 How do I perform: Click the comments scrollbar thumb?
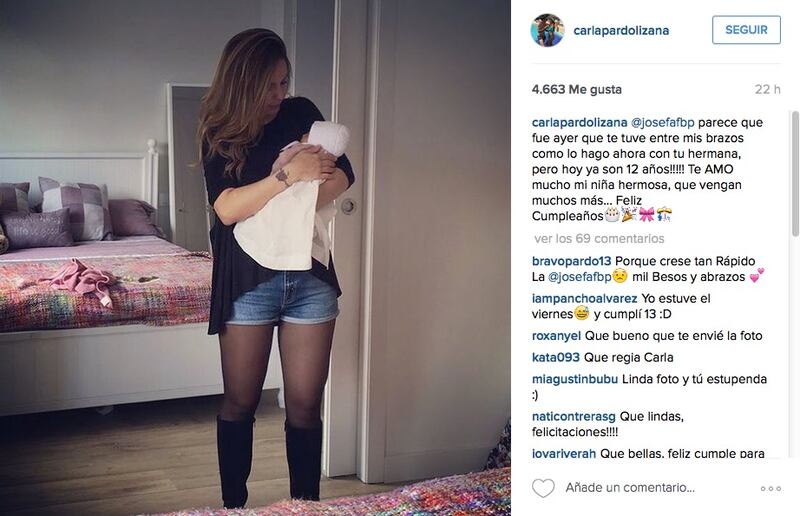click(x=794, y=174)
